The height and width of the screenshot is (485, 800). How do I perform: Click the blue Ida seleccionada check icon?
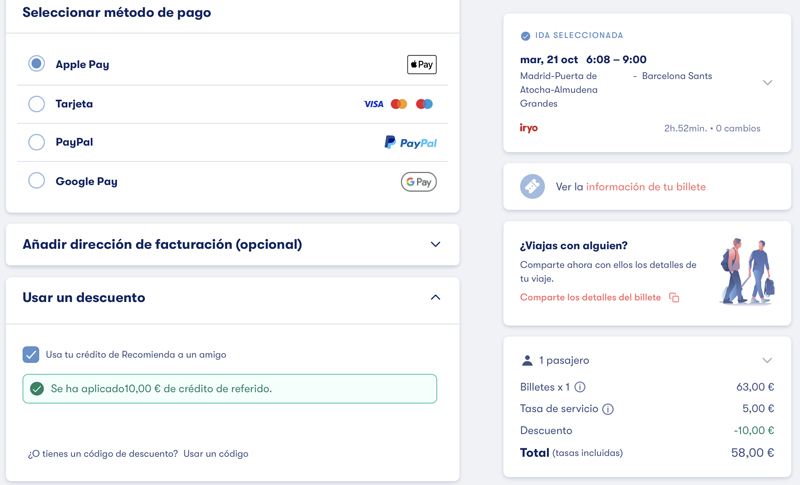[x=525, y=36]
